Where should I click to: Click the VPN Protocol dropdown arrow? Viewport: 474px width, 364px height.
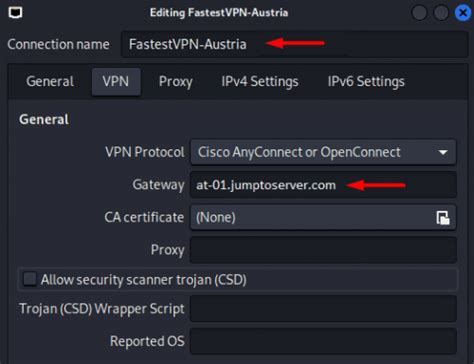click(x=443, y=153)
